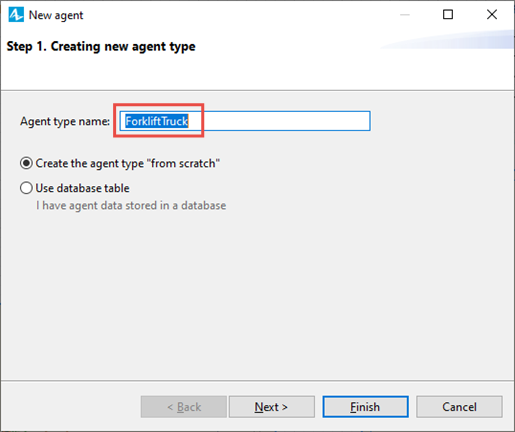The width and height of the screenshot is (515, 432).
Task: Finish creating the new agent type
Action: [365, 407]
